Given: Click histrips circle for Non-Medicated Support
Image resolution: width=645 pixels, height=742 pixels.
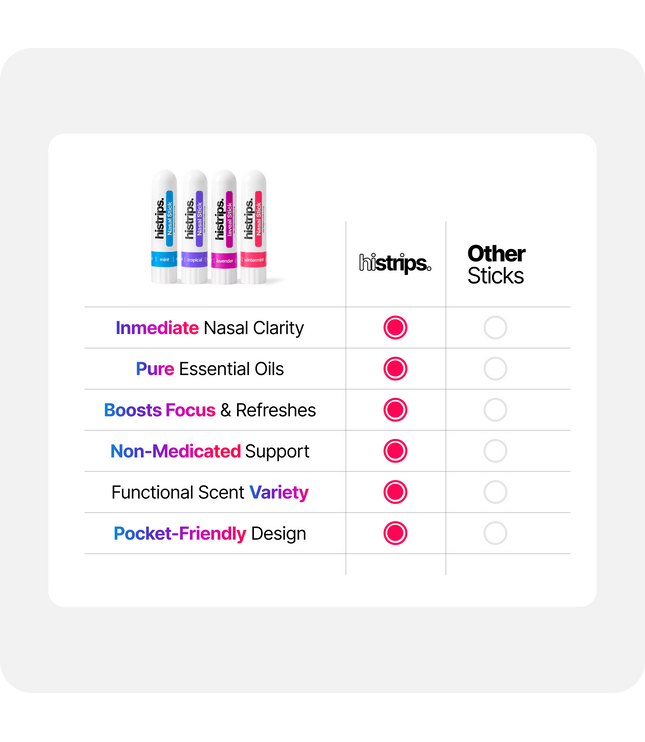Looking at the screenshot, I should point(395,451).
